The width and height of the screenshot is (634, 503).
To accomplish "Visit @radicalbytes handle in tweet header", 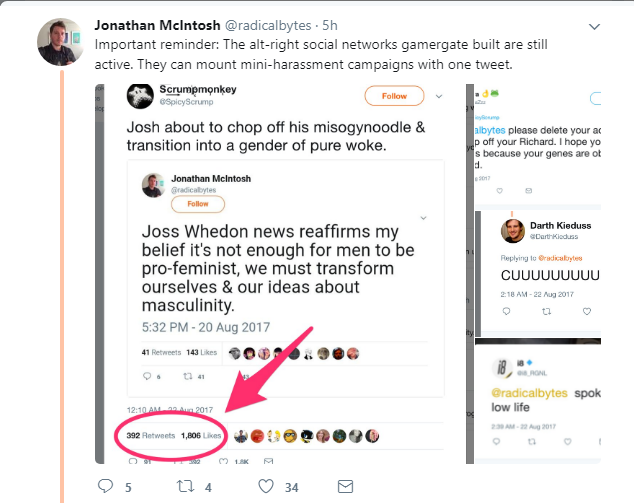I will point(268,25).
